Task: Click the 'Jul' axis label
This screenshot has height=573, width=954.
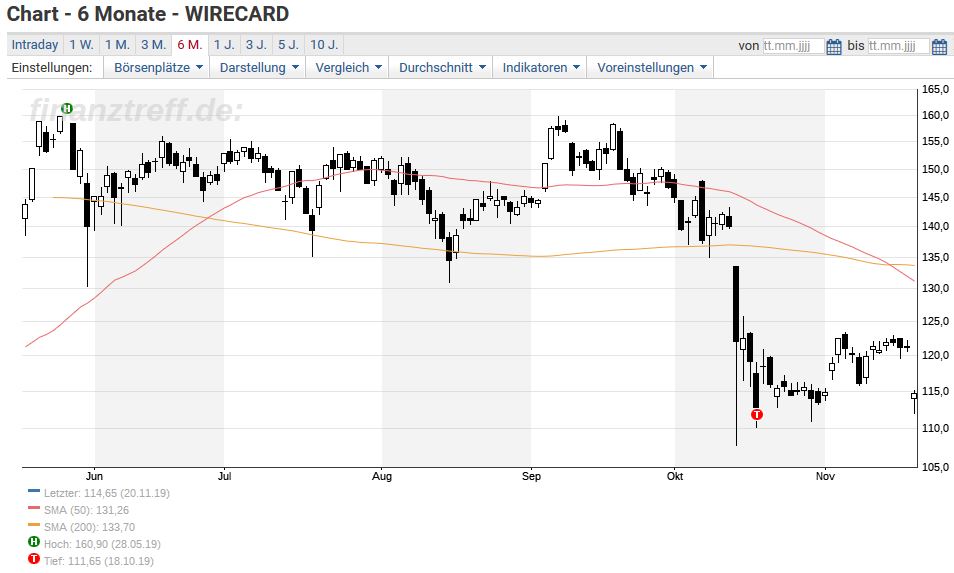Action: pyautogui.click(x=225, y=476)
